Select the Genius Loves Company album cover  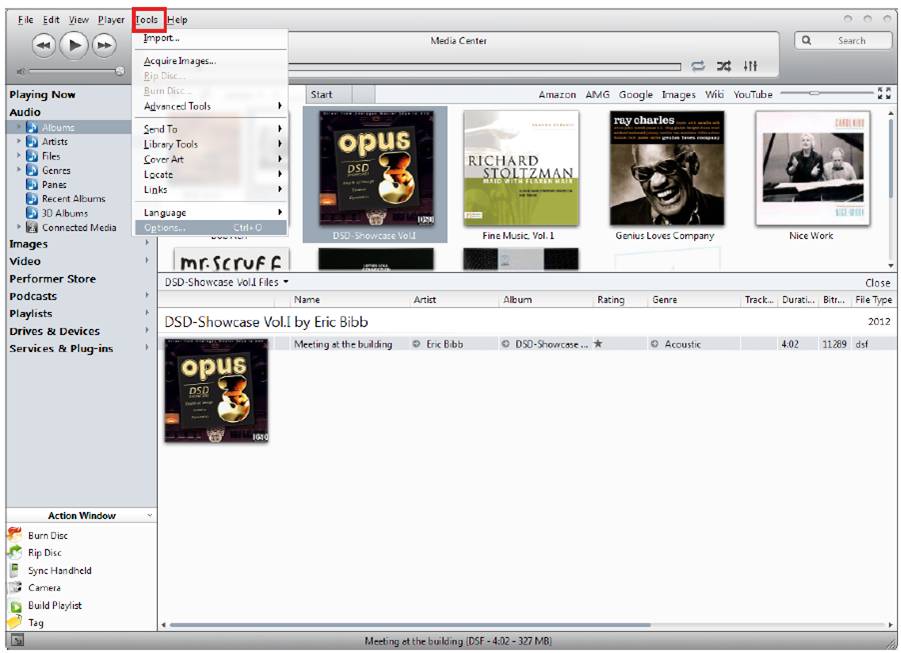(667, 168)
